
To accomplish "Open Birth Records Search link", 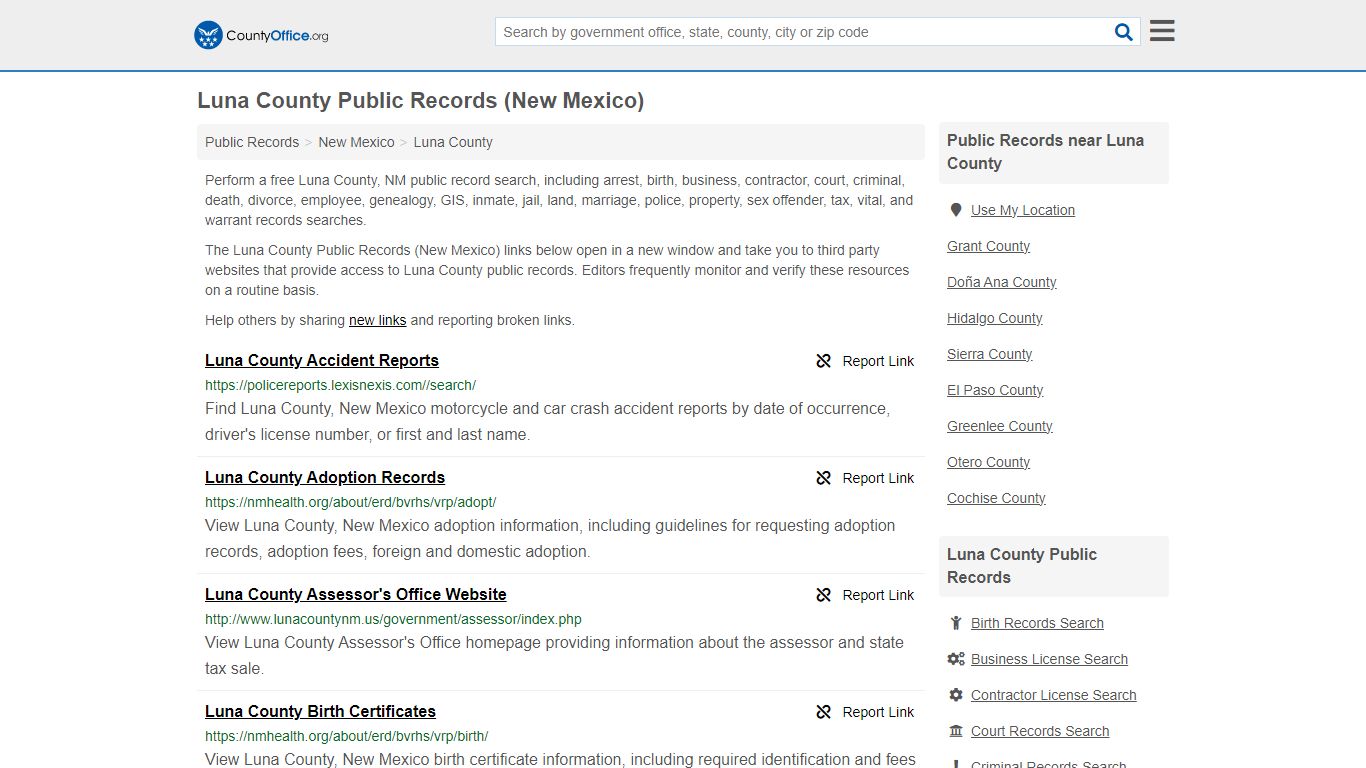I will [x=1037, y=623].
